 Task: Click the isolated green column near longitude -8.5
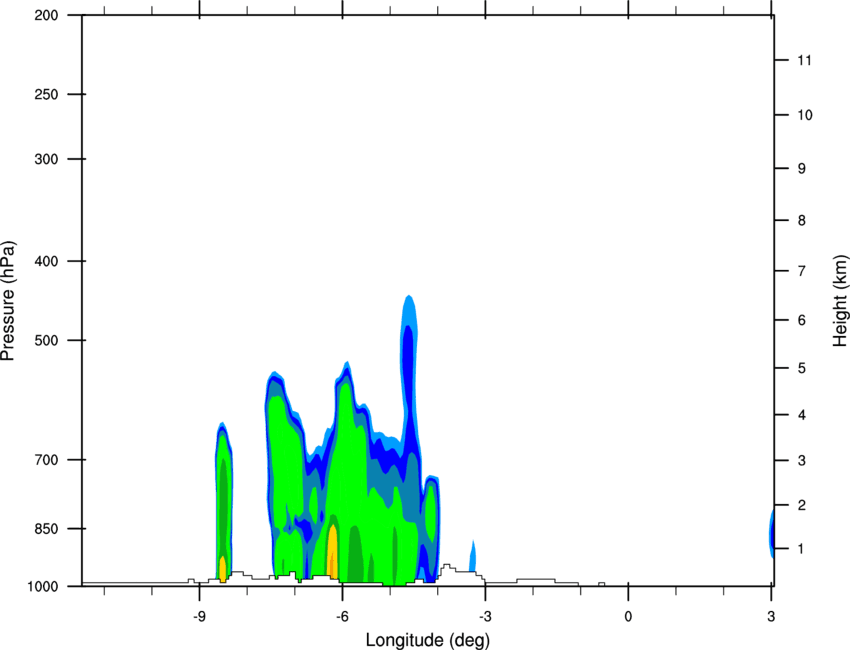point(223,501)
